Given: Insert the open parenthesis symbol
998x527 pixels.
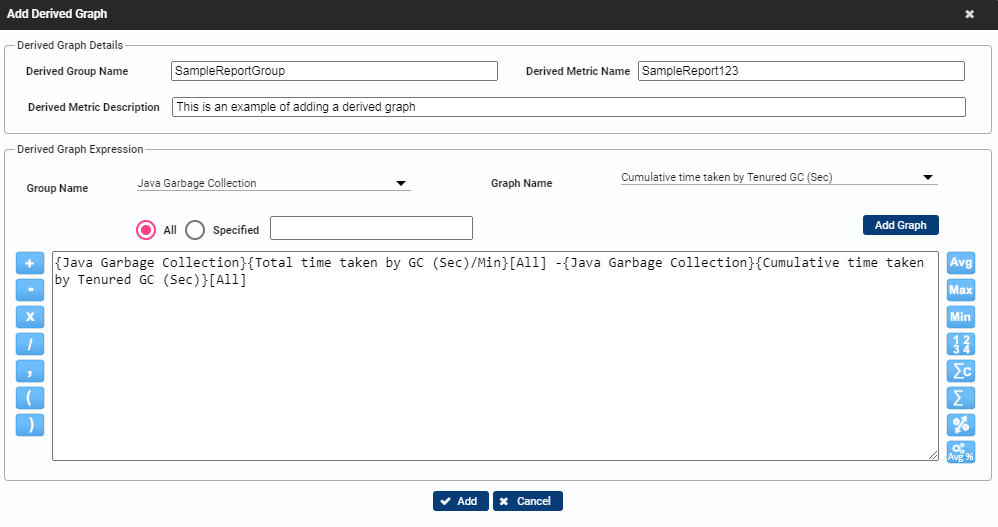Looking at the screenshot, I should point(29,398).
